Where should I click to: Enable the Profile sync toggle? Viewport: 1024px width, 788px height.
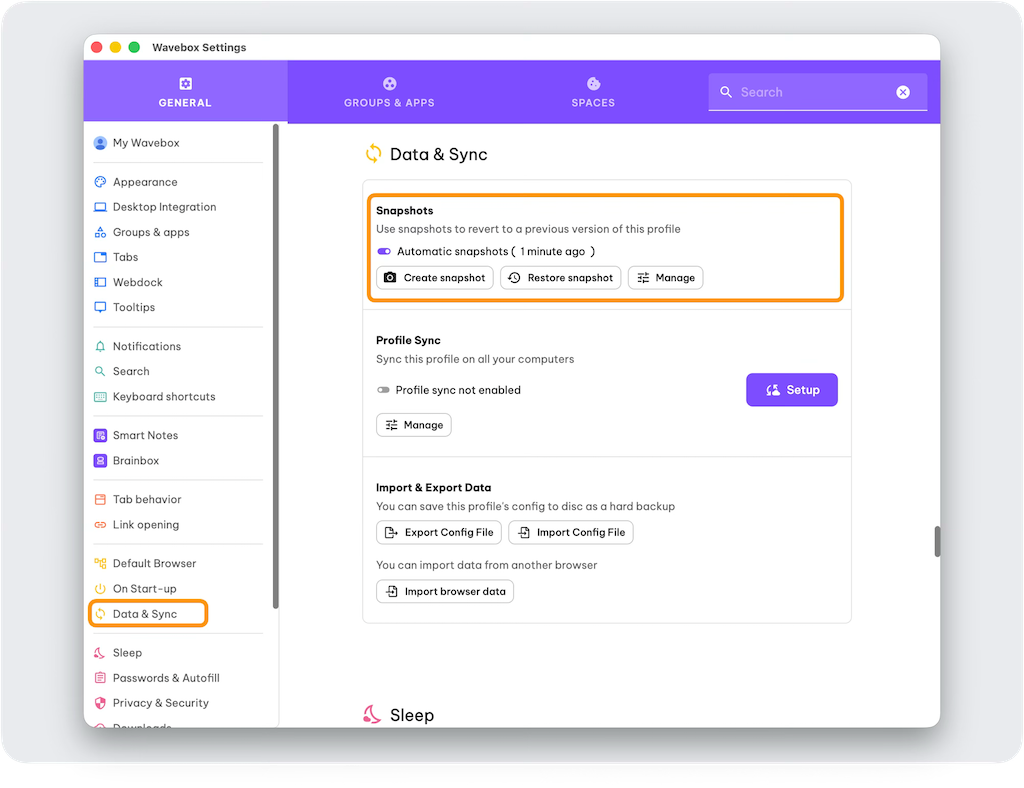(383, 390)
